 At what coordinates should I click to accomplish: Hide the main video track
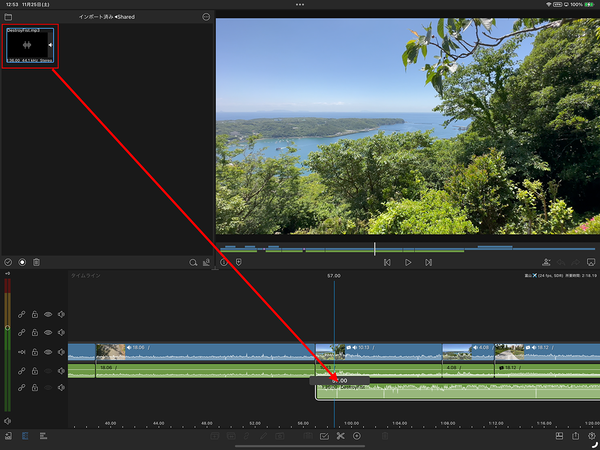pos(48,352)
